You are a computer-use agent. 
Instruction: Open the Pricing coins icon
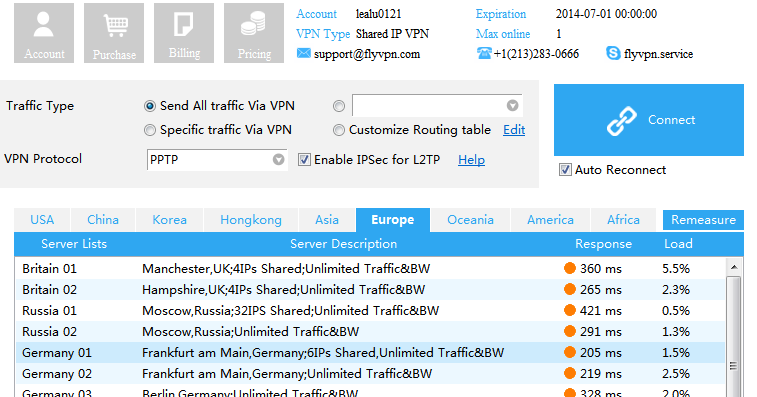[254, 33]
